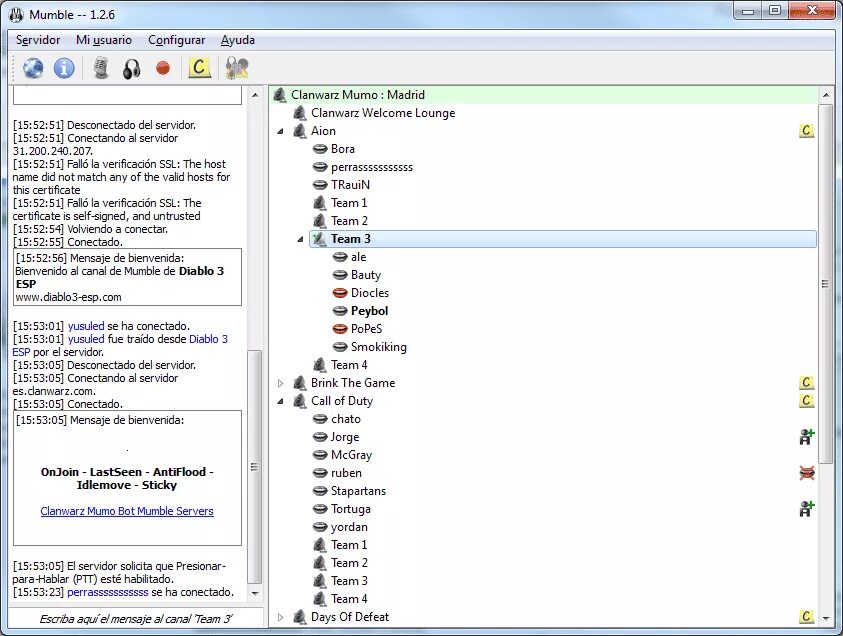The image size is (843, 636).
Task: Click the perrasssssssssss link in the log
Action: click(108, 592)
